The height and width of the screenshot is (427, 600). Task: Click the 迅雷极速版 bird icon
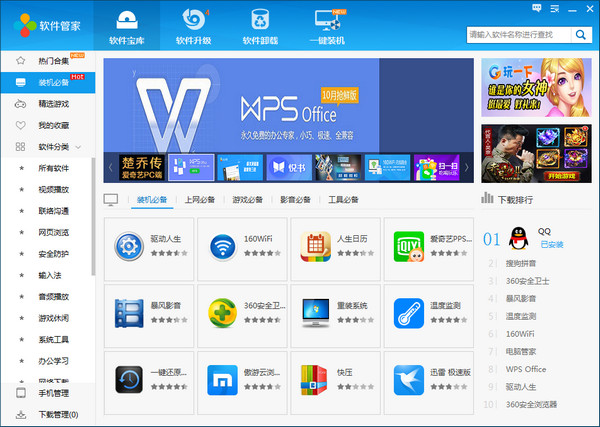(x=409, y=380)
